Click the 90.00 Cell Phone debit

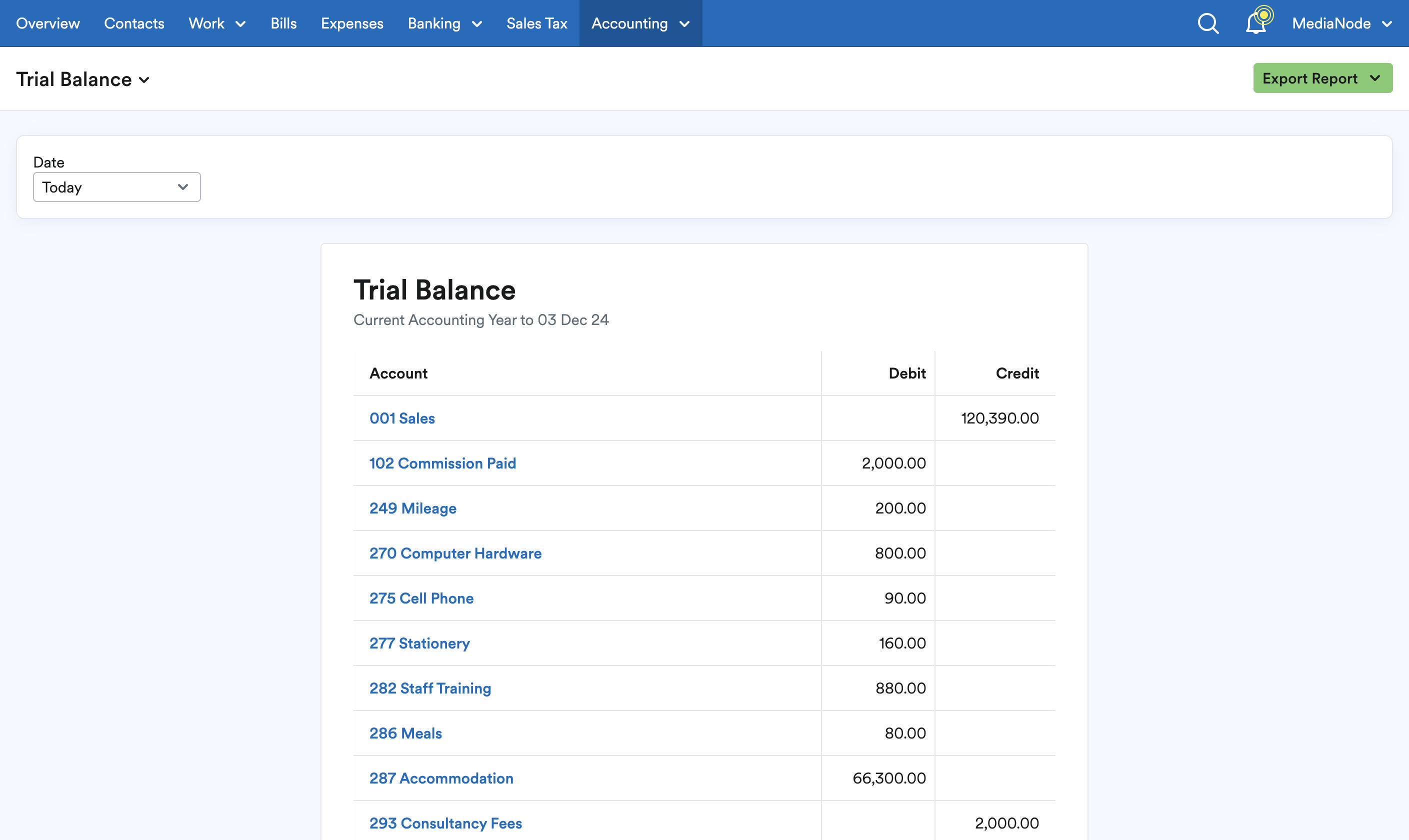pyautogui.click(x=905, y=598)
